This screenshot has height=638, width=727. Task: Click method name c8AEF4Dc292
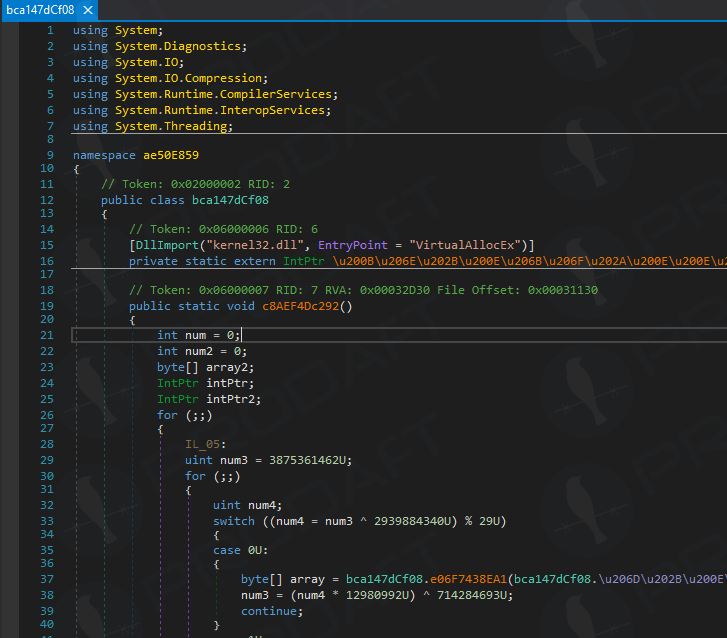pyautogui.click(x=300, y=306)
